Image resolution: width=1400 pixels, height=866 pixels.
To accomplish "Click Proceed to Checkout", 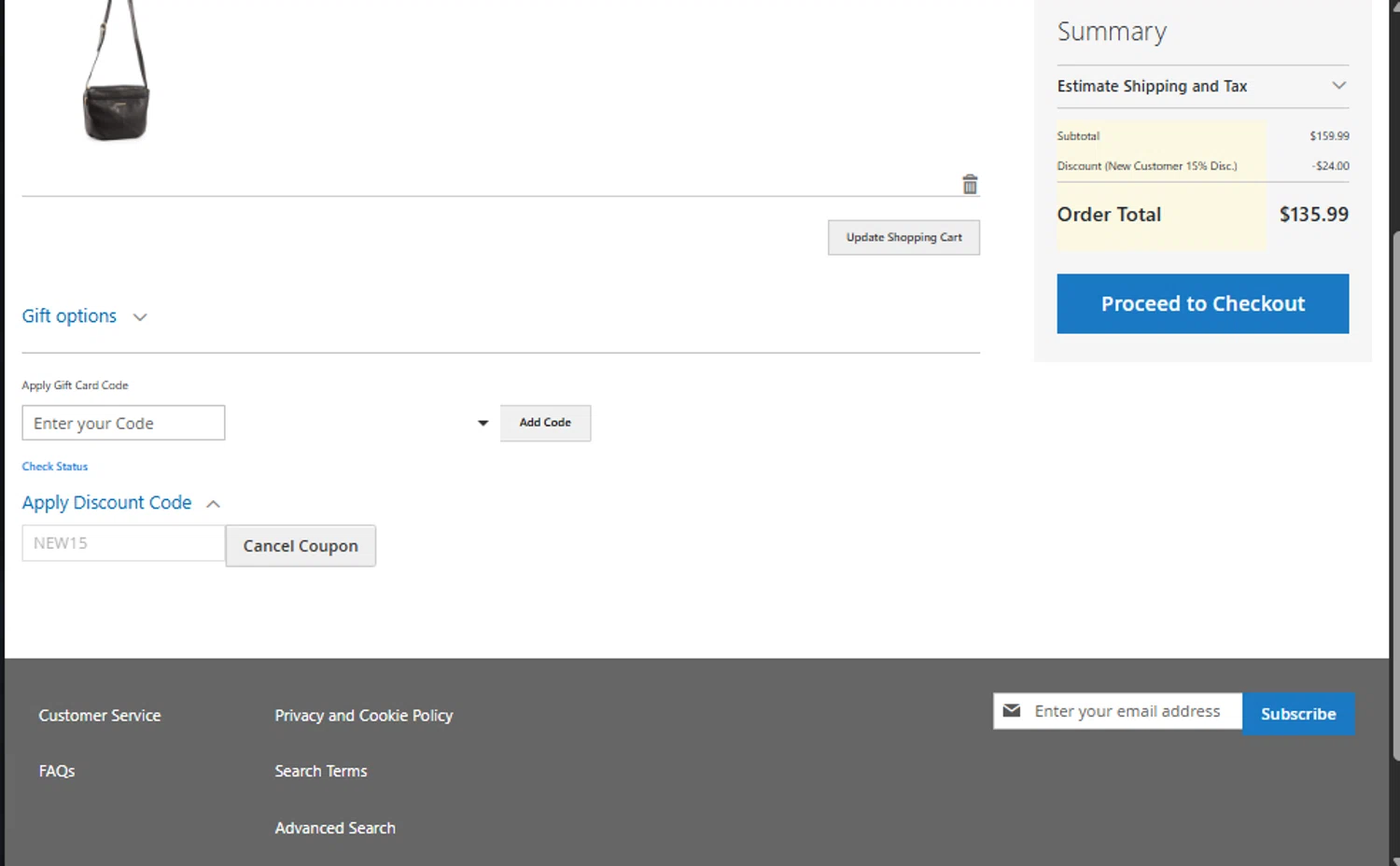I will pyautogui.click(x=1202, y=303).
